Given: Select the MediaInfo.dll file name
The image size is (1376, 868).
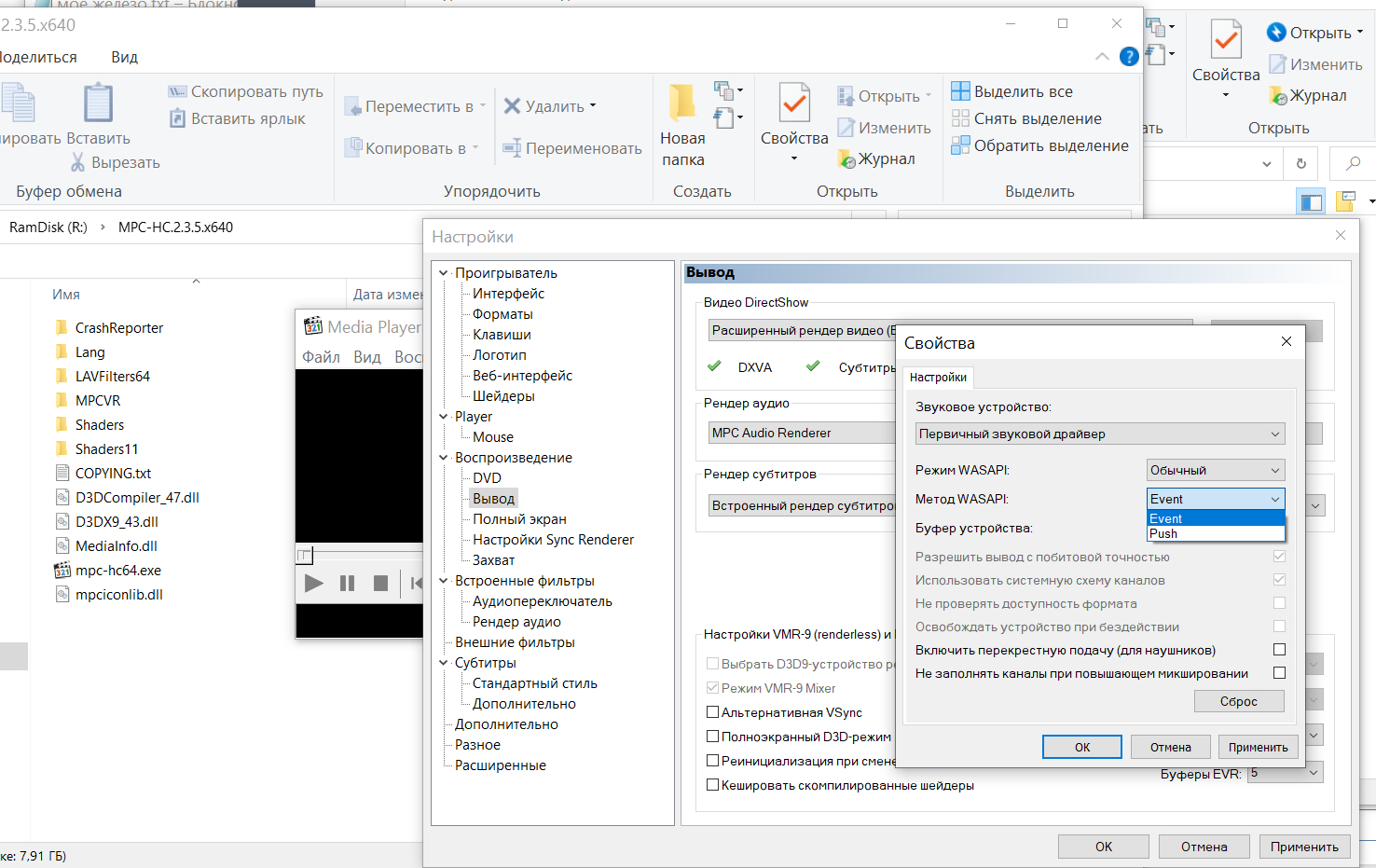Looking at the screenshot, I should click(117, 546).
